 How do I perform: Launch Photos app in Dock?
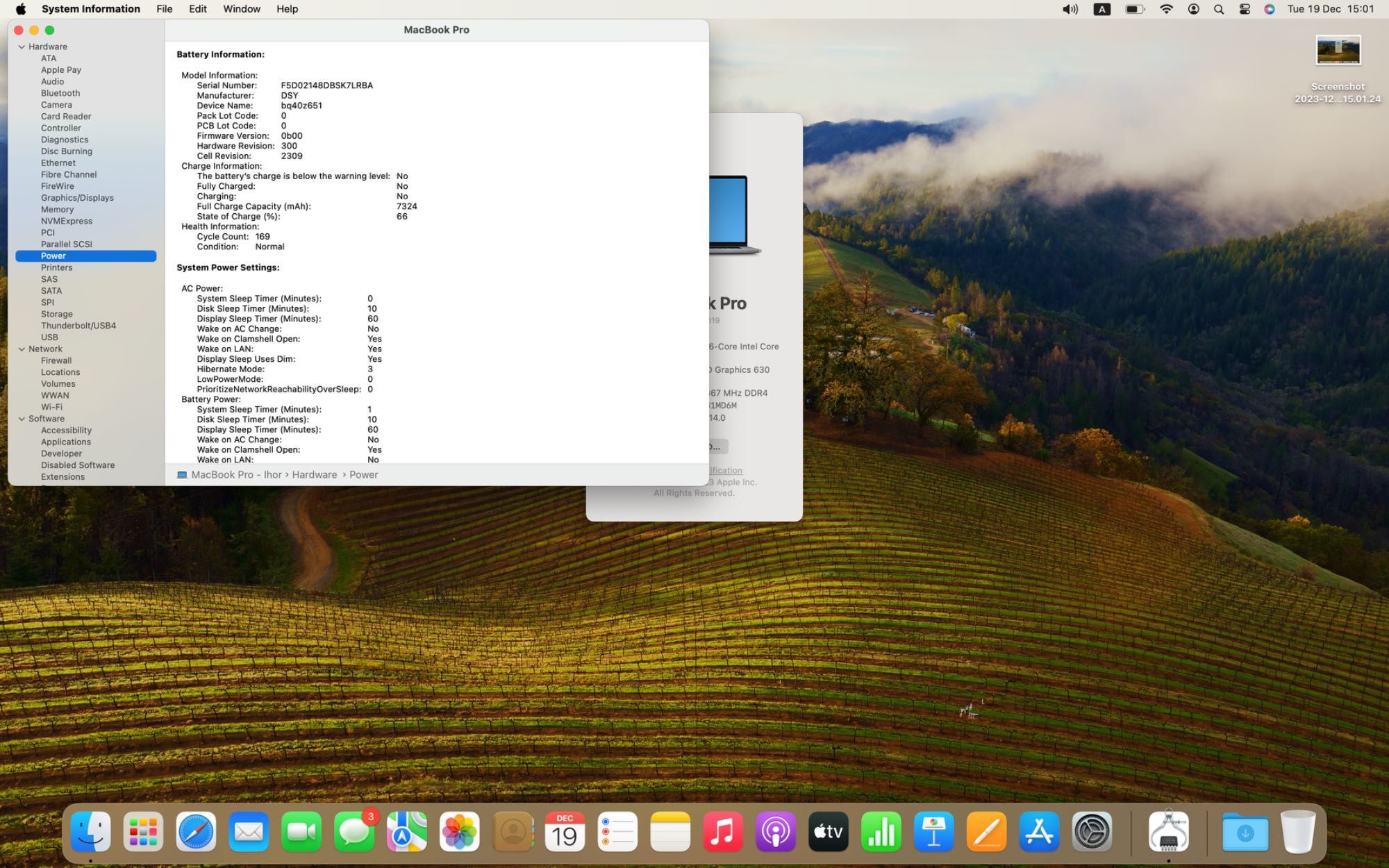pos(460,831)
